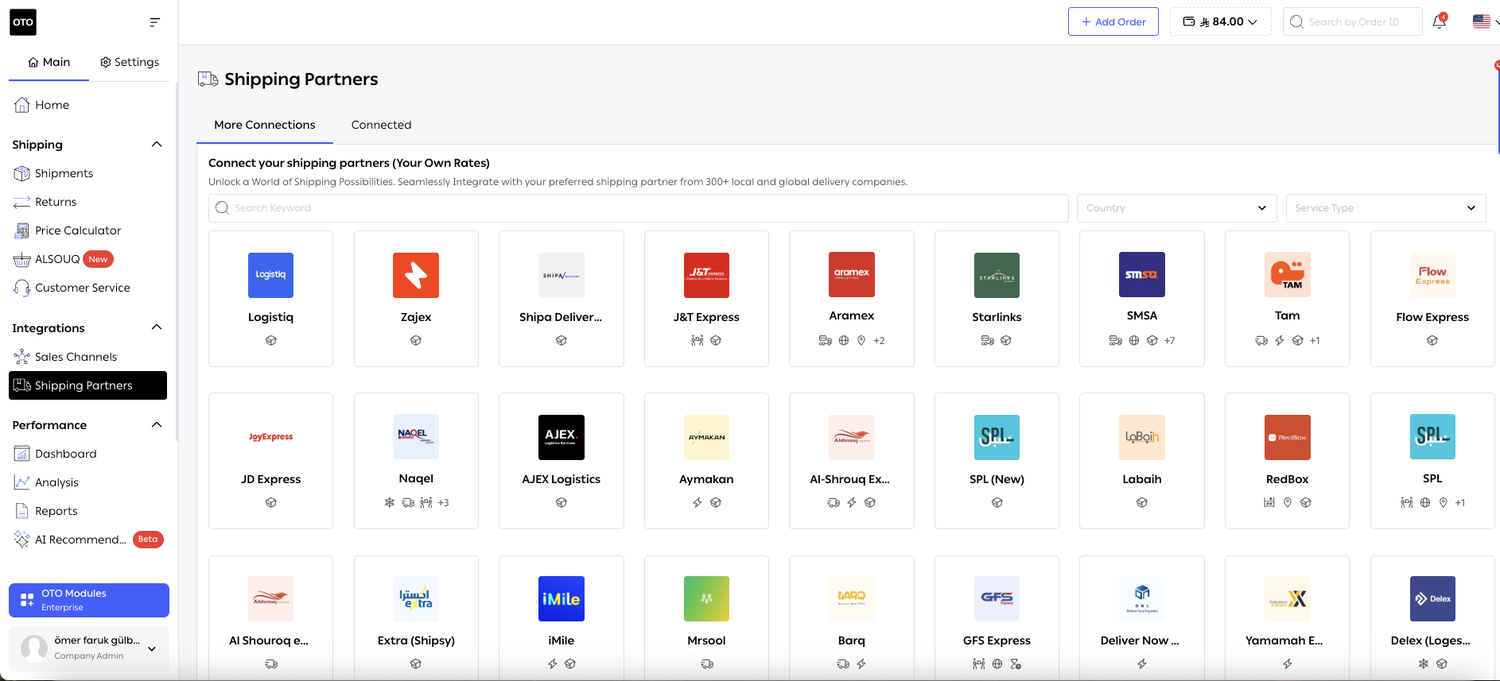The height and width of the screenshot is (681, 1500).
Task: Switch to the Settings tab
Action: [x=130, y=62]
